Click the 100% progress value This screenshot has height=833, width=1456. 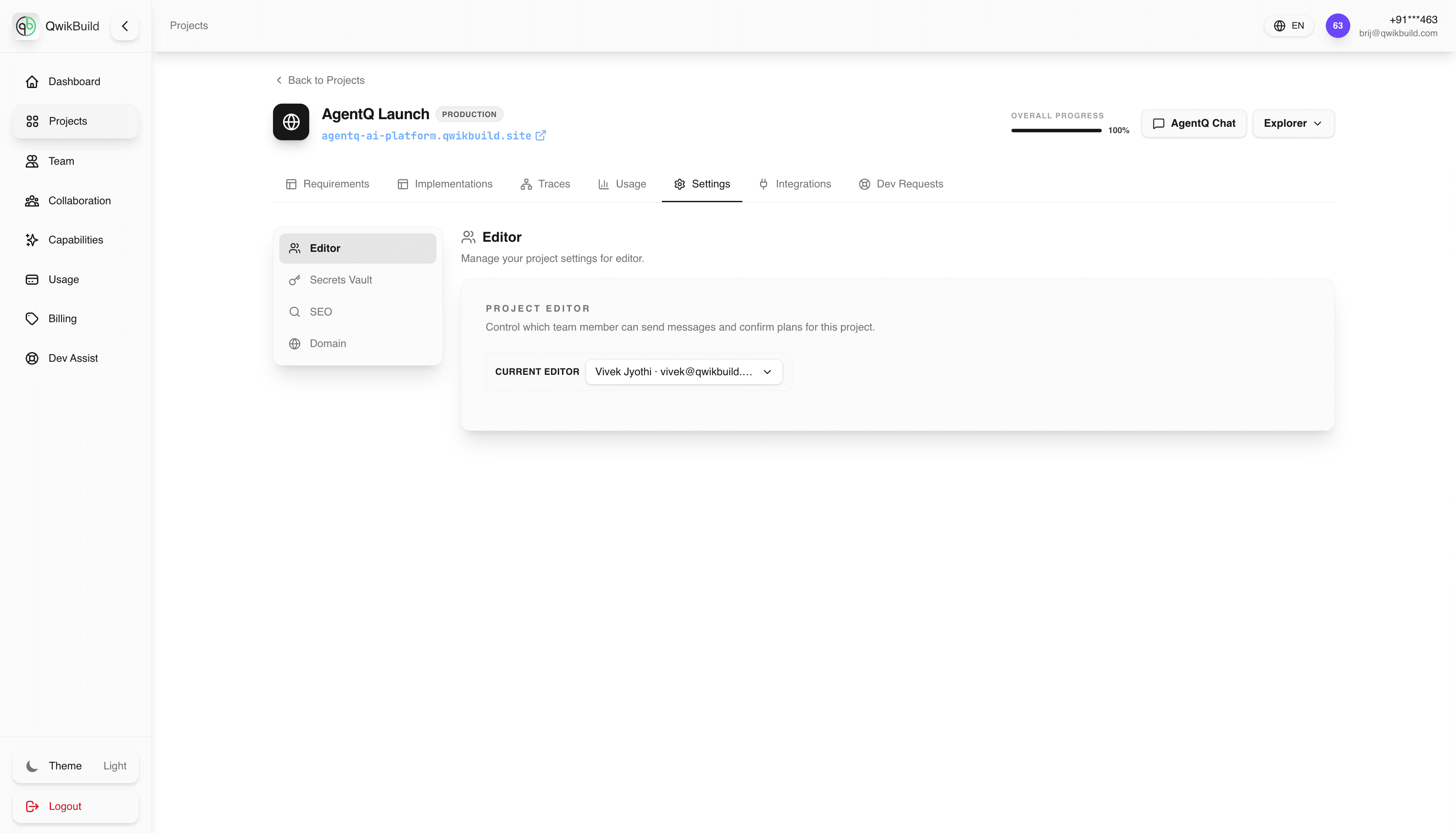[x=1118, y=131]
